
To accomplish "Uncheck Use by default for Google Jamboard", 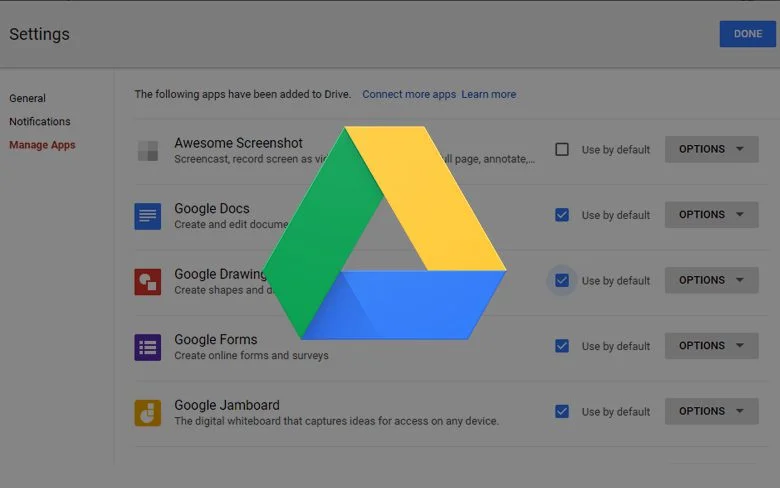I will click(562, 411).
